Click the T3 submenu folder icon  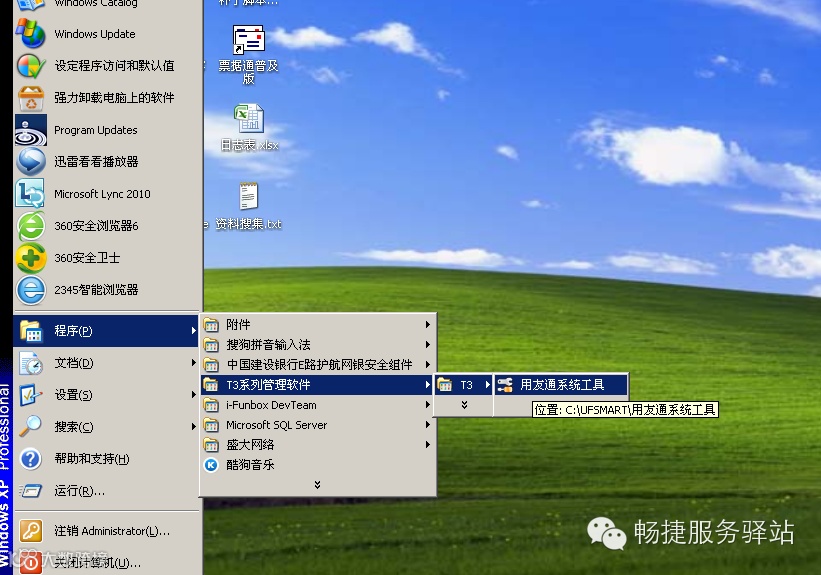click(x=445, y=385)
